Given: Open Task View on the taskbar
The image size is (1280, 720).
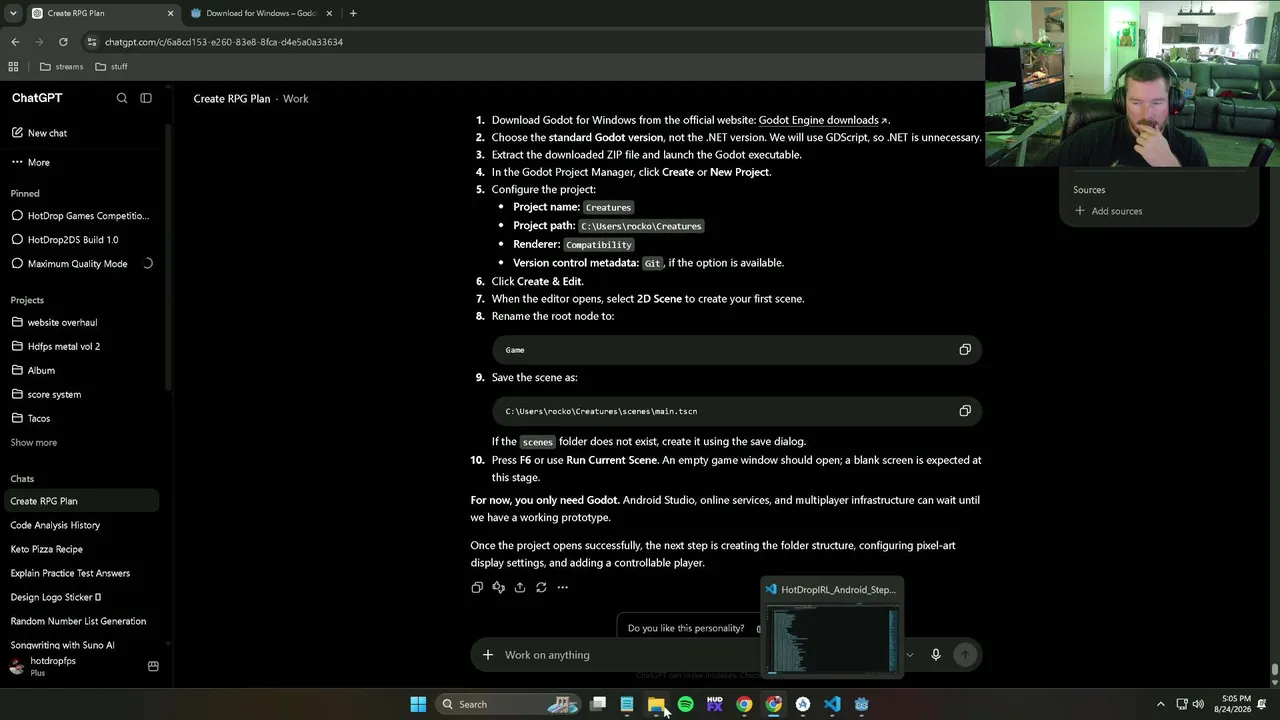Looking at the screenshot, I should coord(598,704).
